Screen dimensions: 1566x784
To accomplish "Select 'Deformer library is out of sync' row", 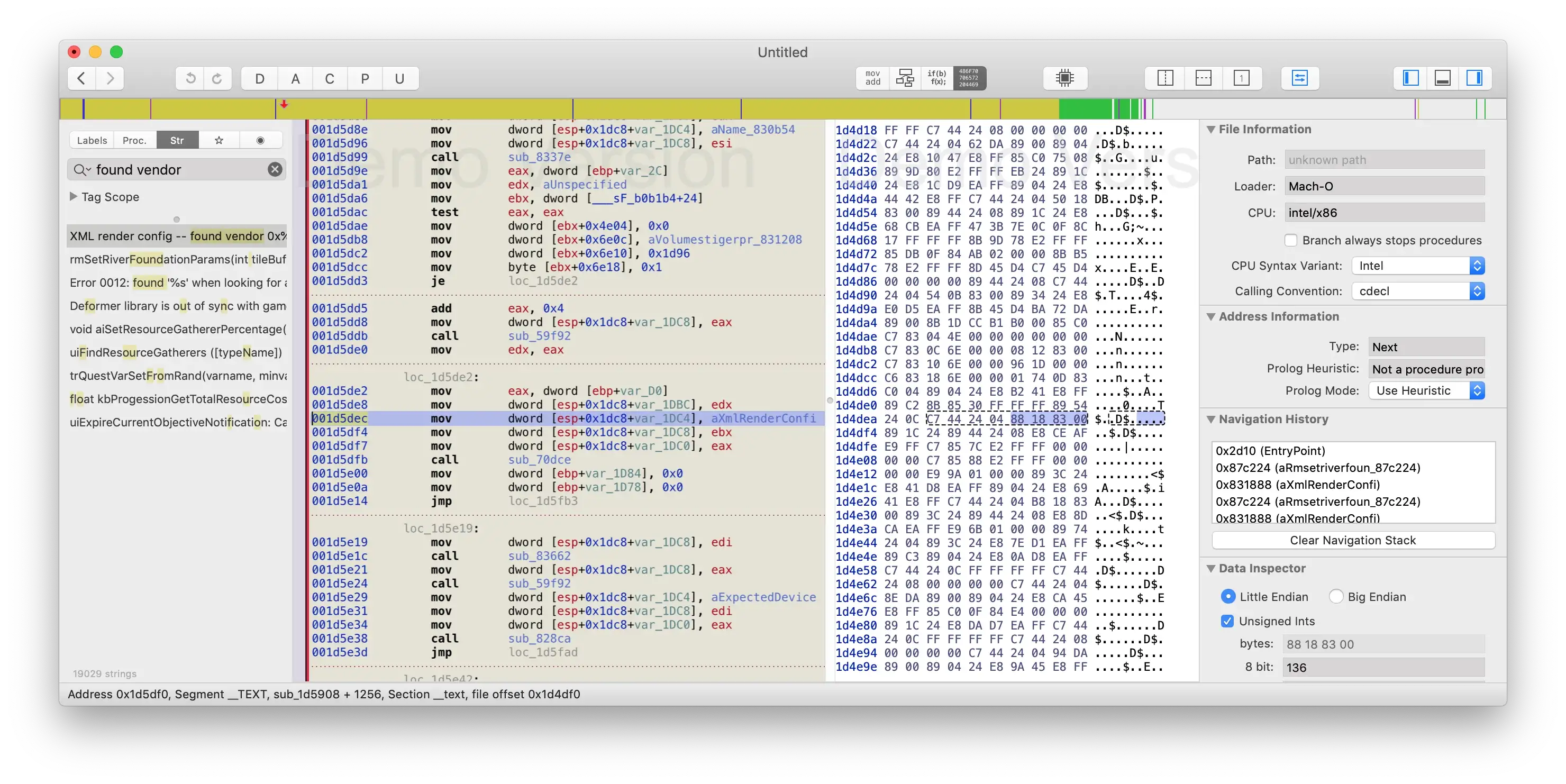I will click(177, 306).
